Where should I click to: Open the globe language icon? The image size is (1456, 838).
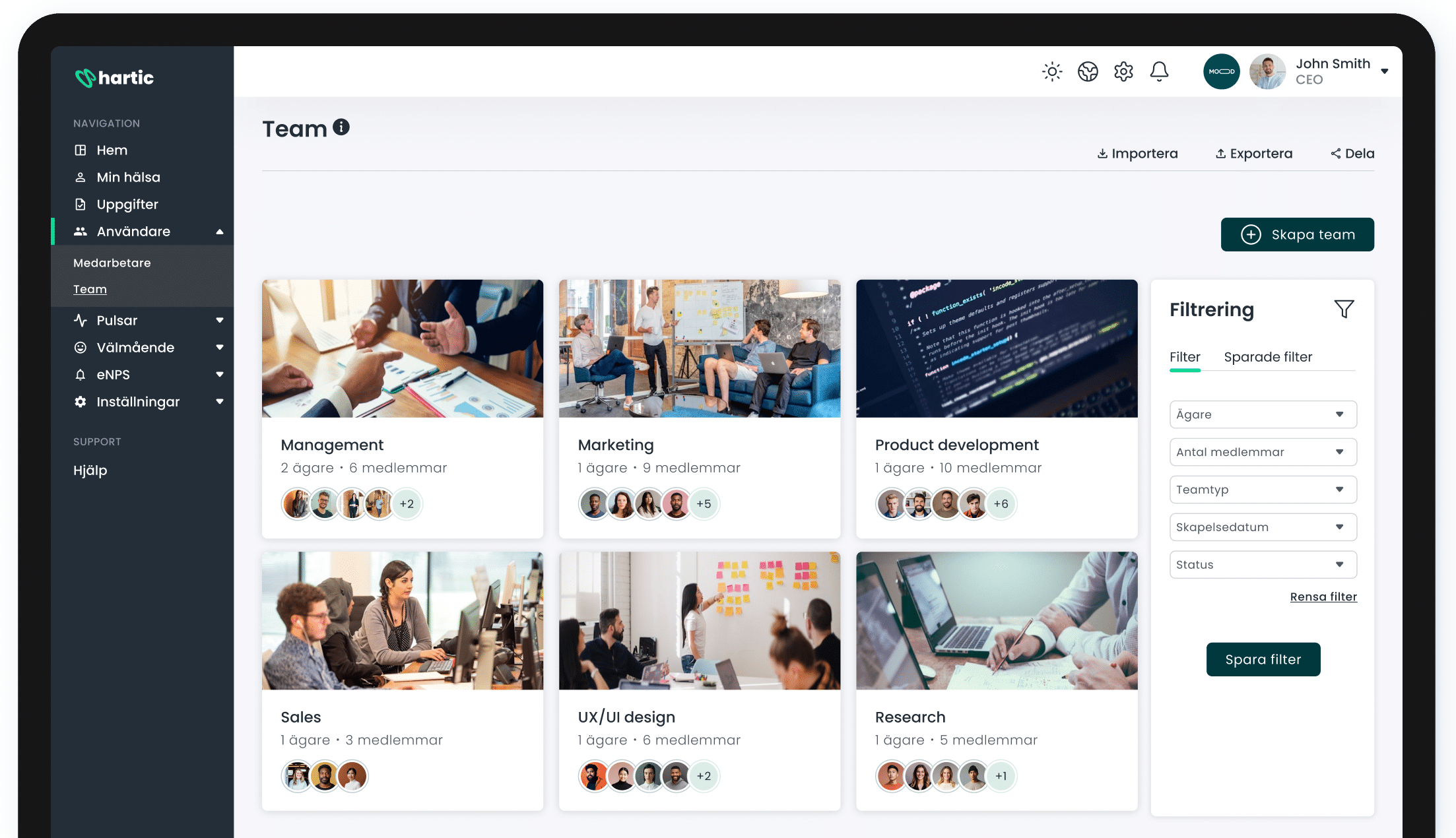pyautogui.click(x=1088, y=71)
